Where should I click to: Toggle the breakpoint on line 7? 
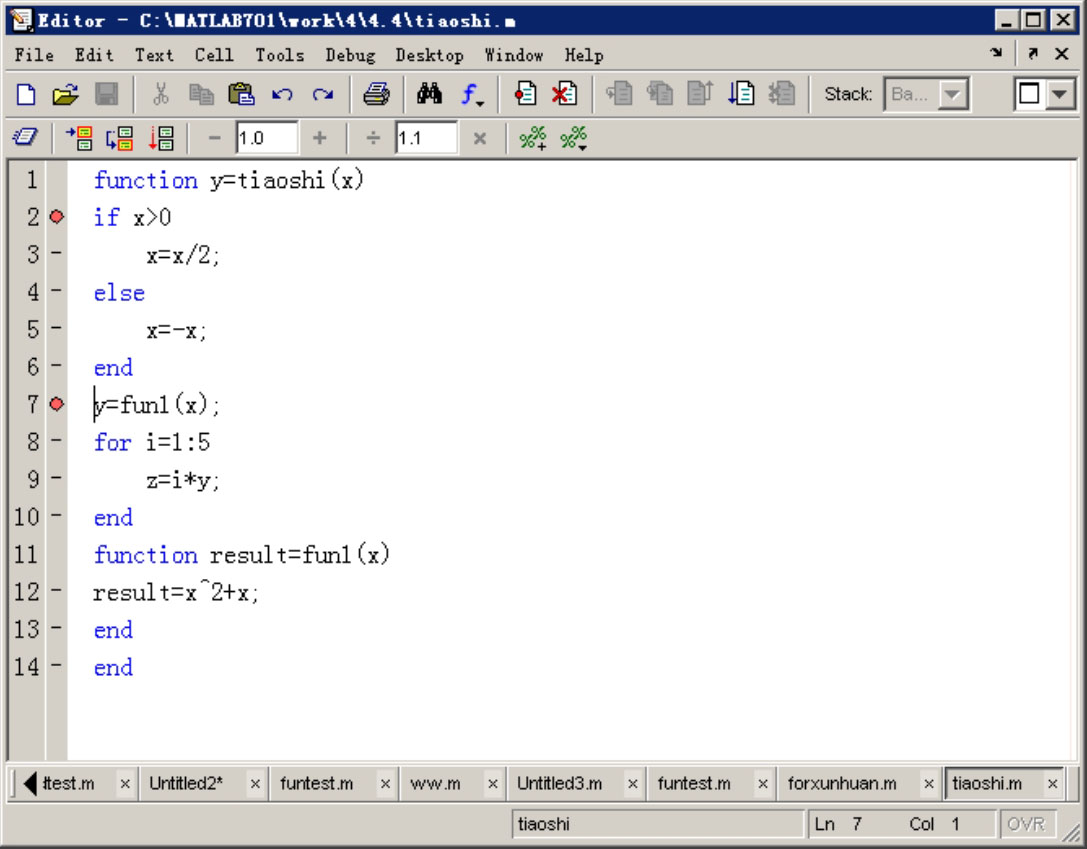[56, 404]
